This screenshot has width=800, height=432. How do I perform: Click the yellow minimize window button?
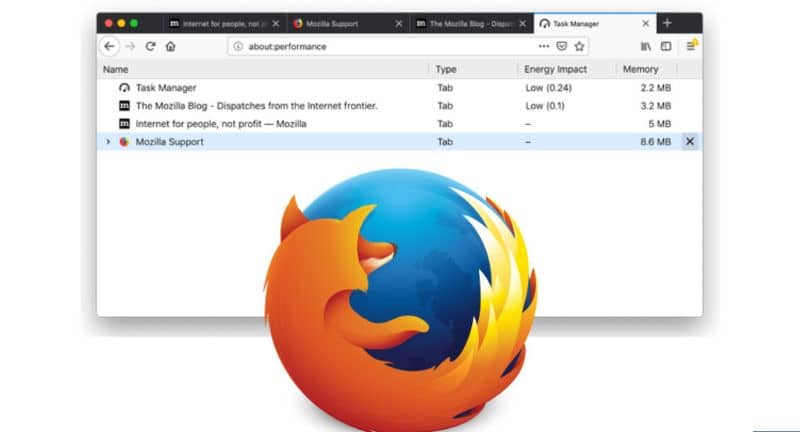121,23
